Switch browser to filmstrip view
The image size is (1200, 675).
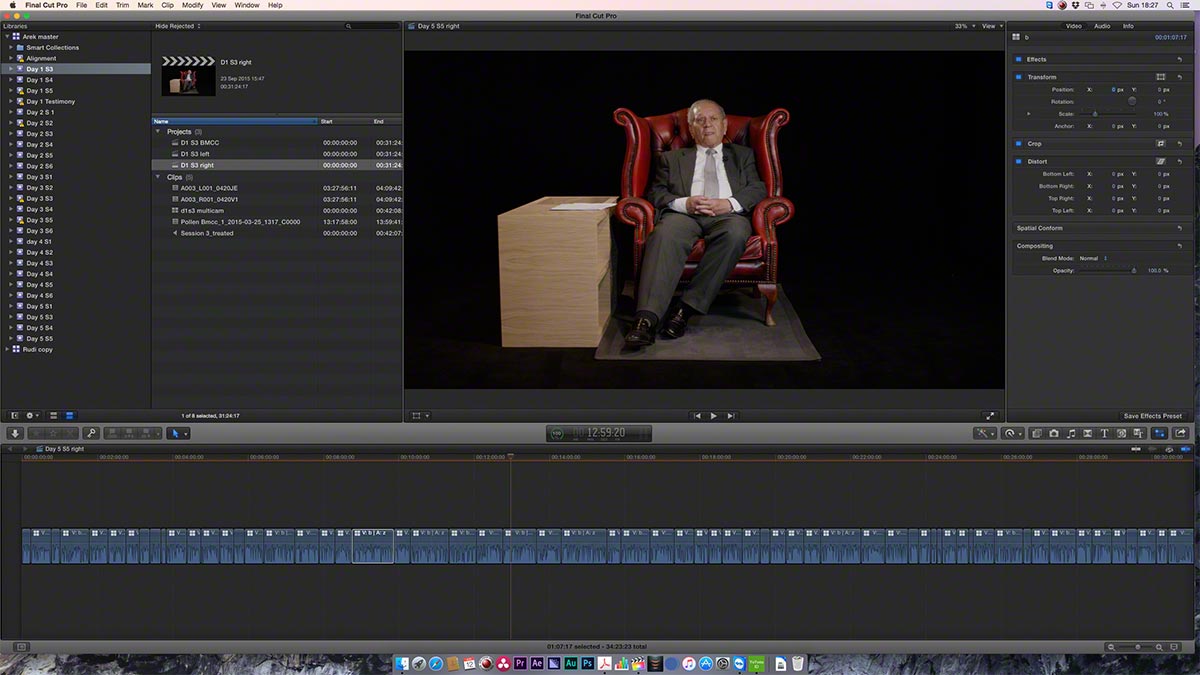(x=54, y=415)
